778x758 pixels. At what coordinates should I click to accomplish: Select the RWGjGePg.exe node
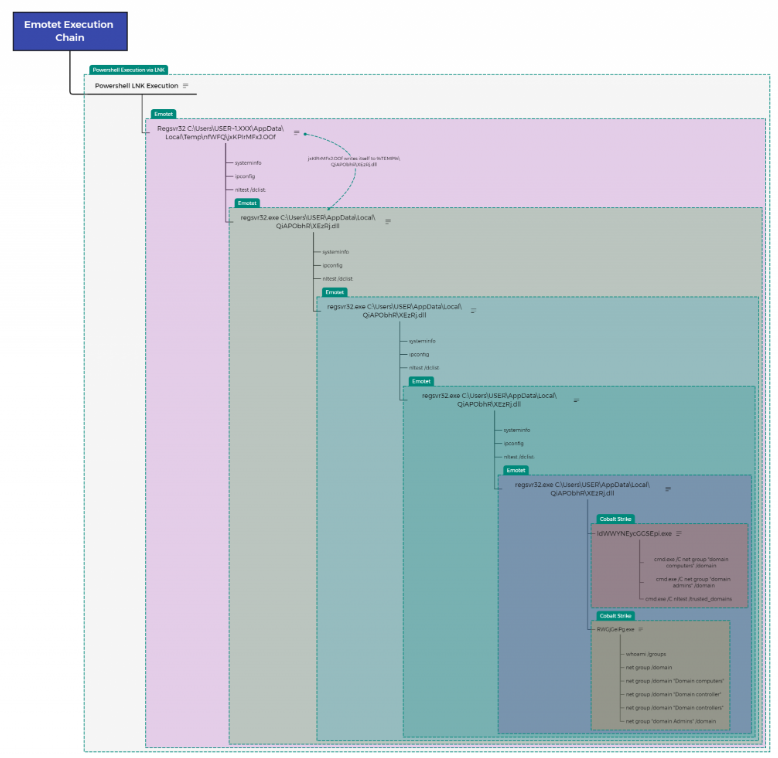(615, 630)
